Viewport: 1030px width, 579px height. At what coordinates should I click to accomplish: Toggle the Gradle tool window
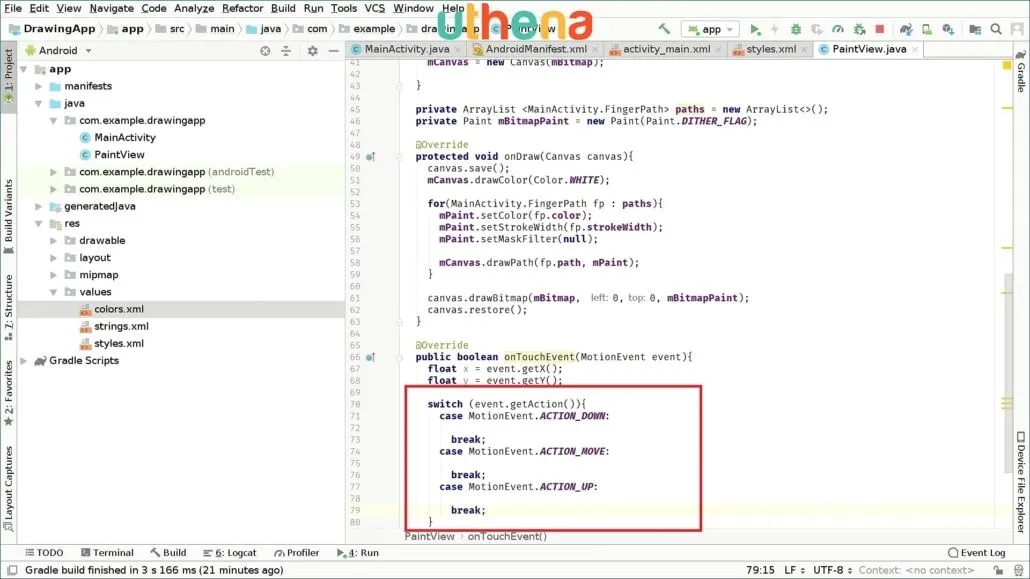1021,72
